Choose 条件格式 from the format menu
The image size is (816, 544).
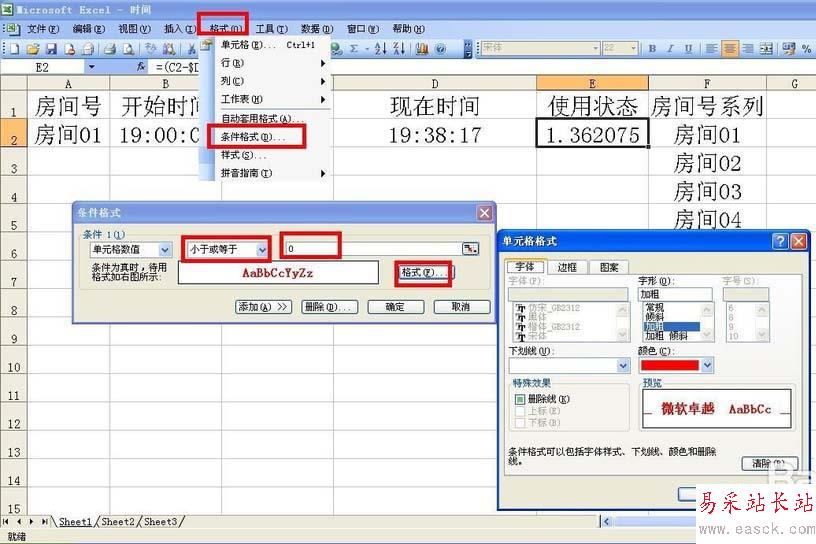253,137
